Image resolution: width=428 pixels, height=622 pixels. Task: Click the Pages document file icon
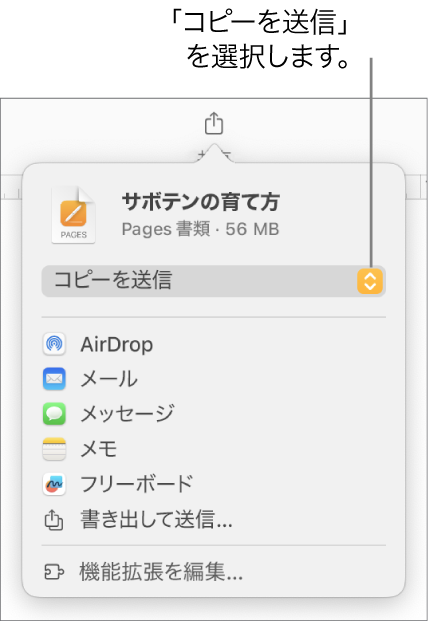click(73, 215)
